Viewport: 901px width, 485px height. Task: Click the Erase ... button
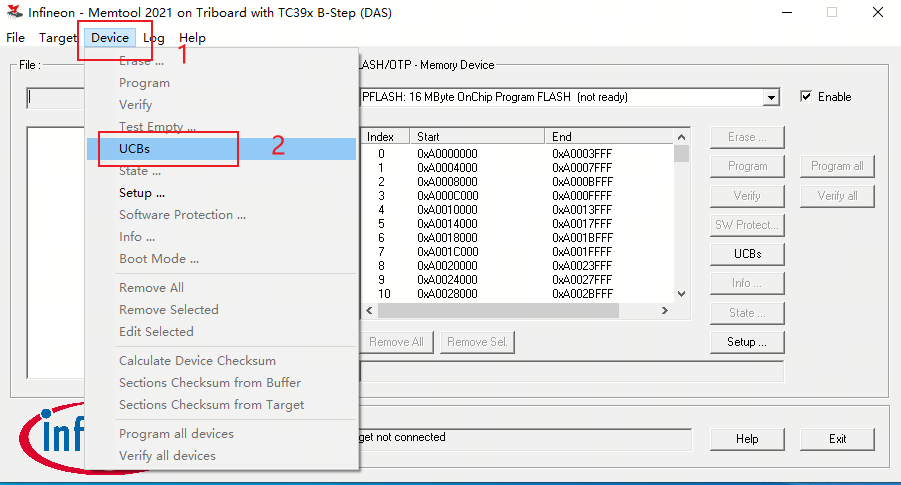pyautogui.click(x=747, y=137)
